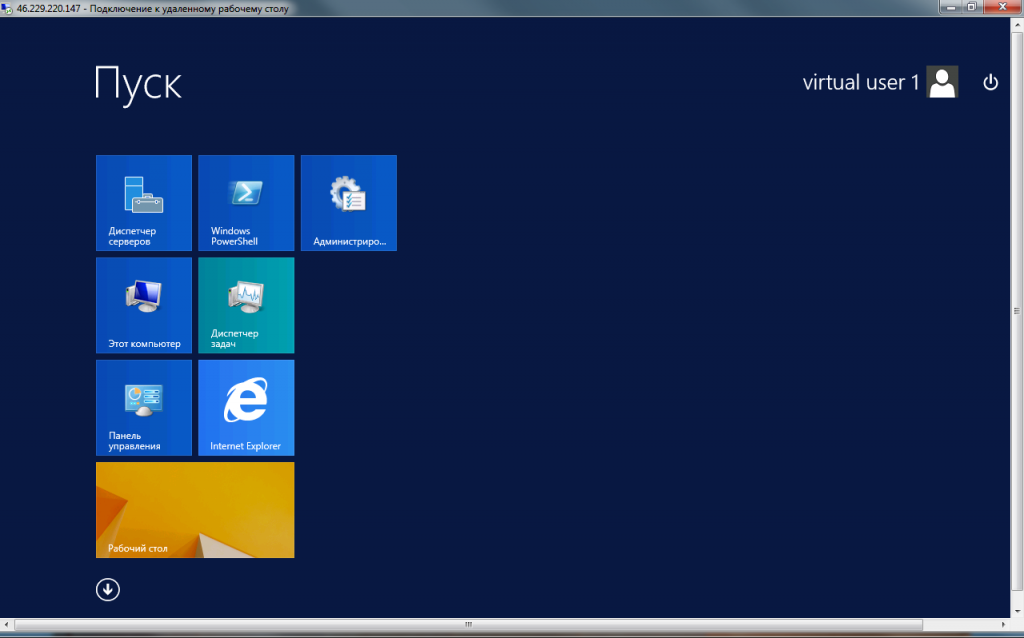Close the remote desktop connection window

1002,7
